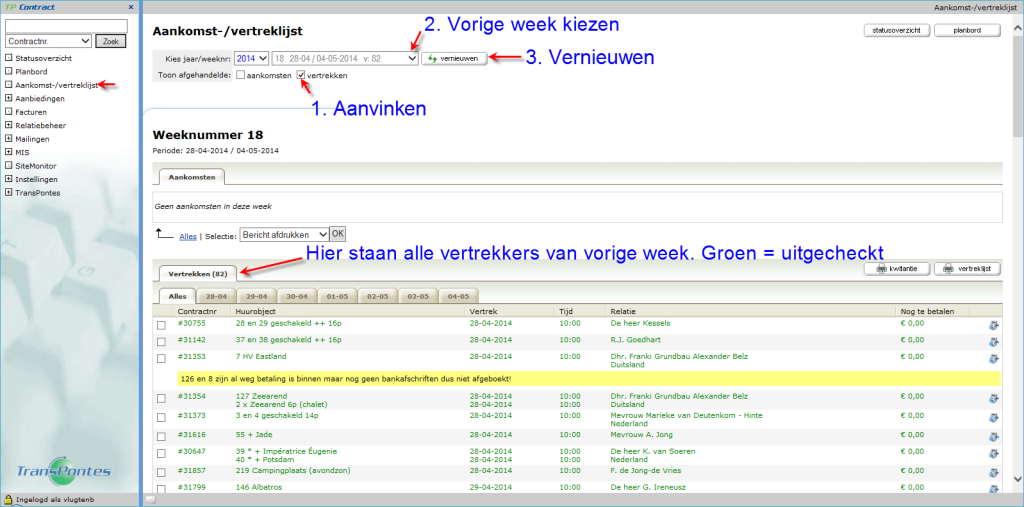Print the vertreklijst
The height and width of the screenshot is (507, 1024).
coord(967,269)
